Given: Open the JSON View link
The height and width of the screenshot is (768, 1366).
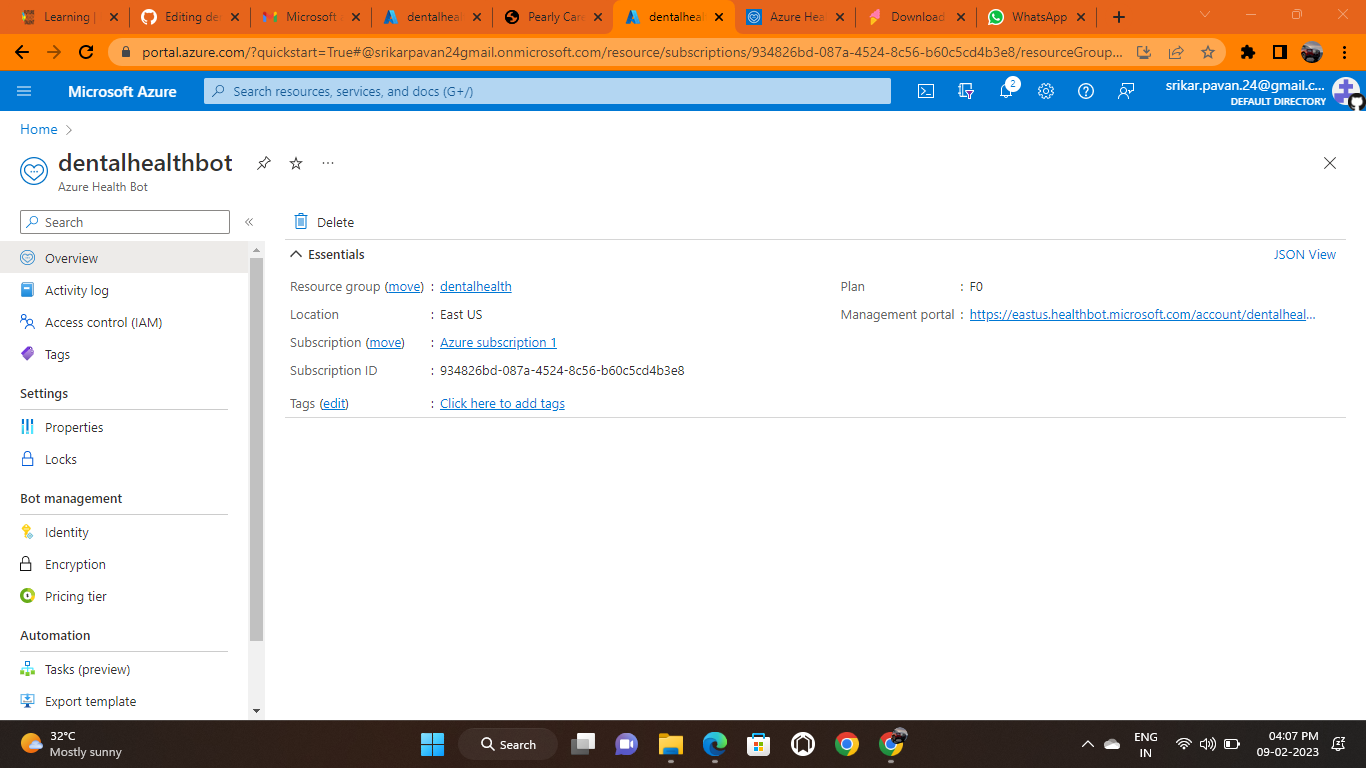Looking at the screenshot, I should pos(1305,254).
